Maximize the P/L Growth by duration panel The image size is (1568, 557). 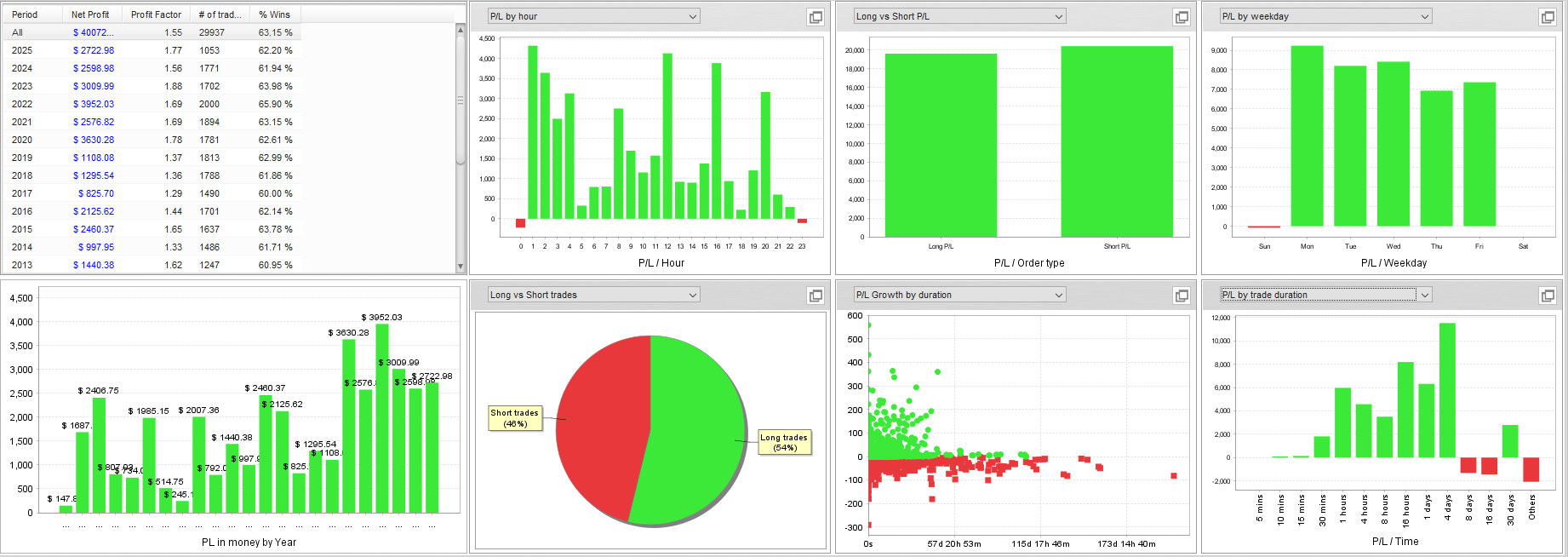coord(1182,296)
